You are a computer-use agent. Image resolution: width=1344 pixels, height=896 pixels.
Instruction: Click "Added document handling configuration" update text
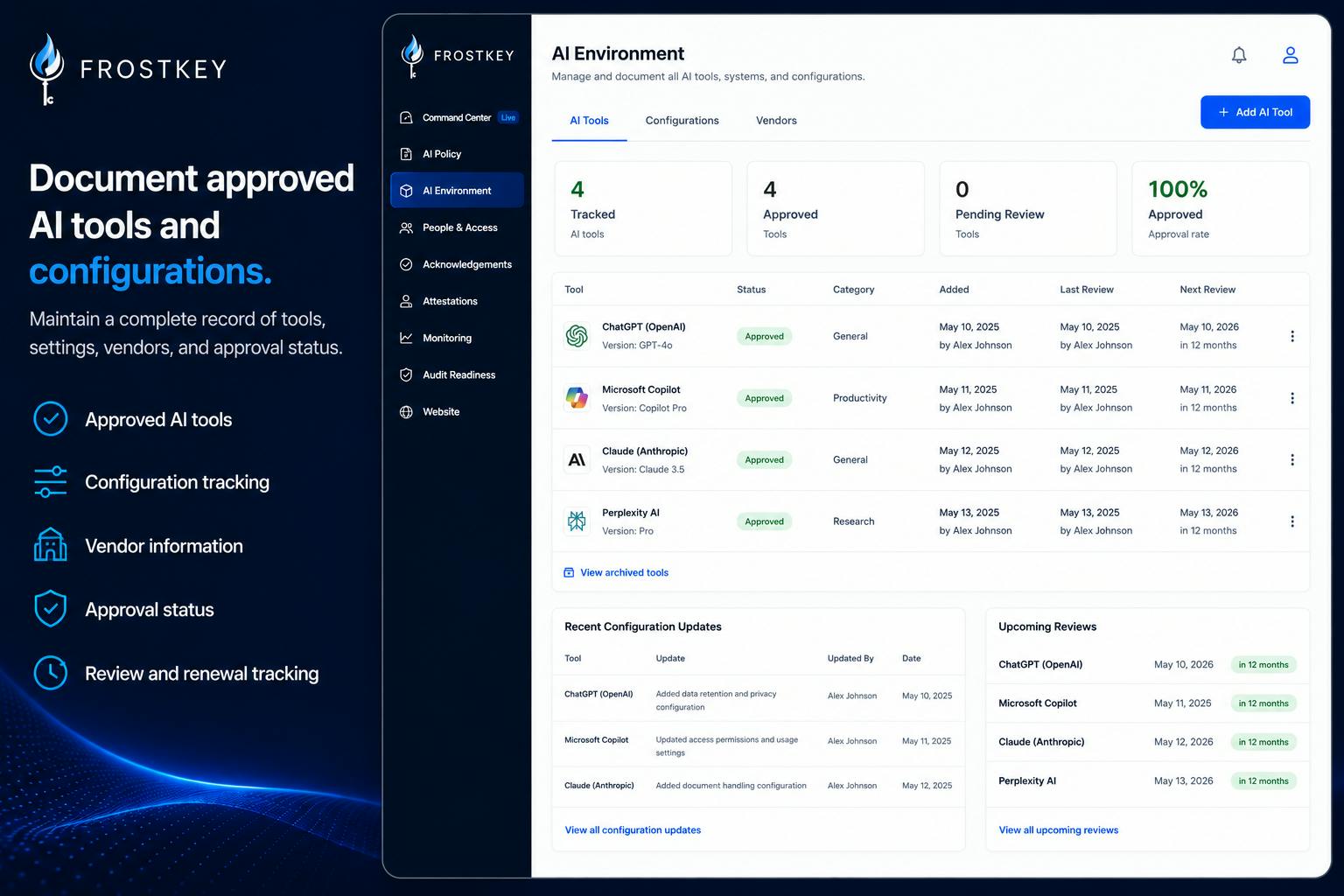tap(731, 786)
